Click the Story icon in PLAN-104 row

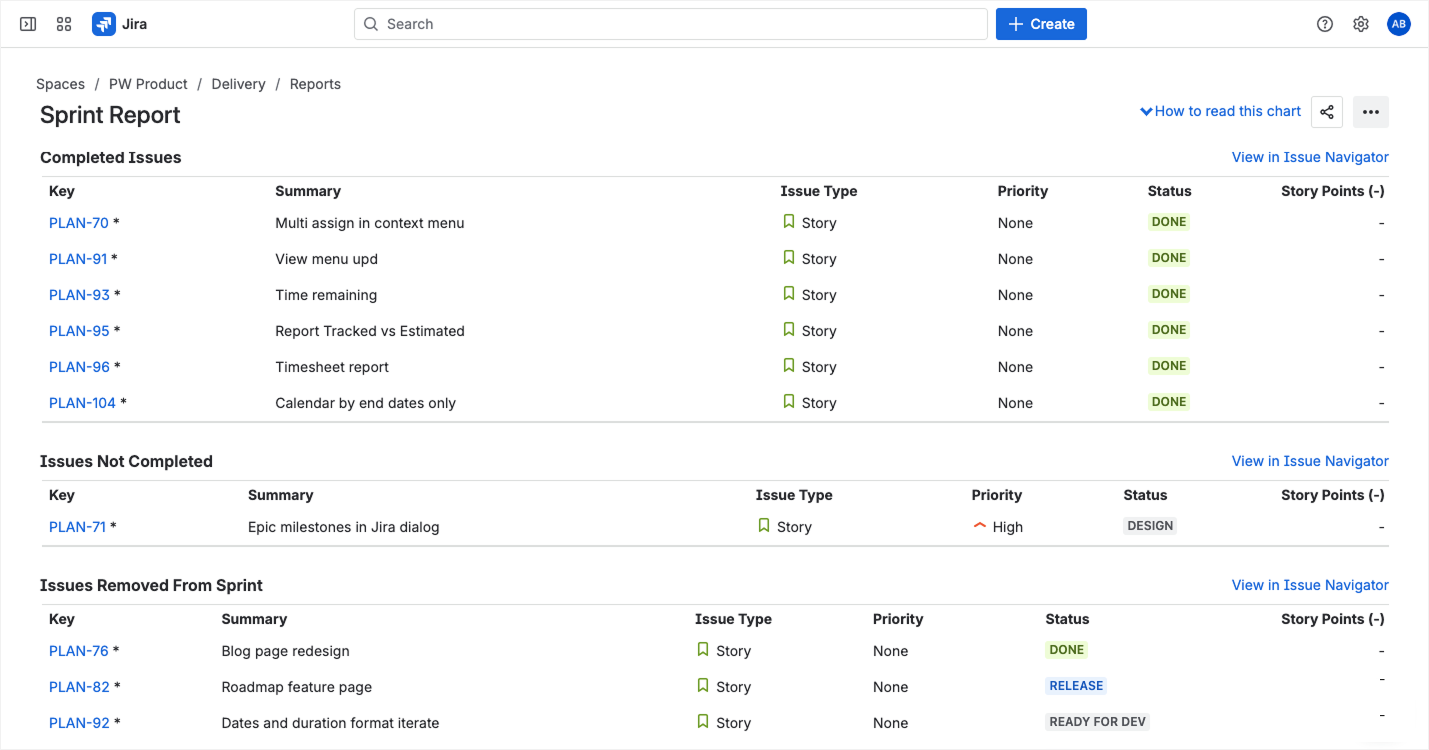(789, 402)
